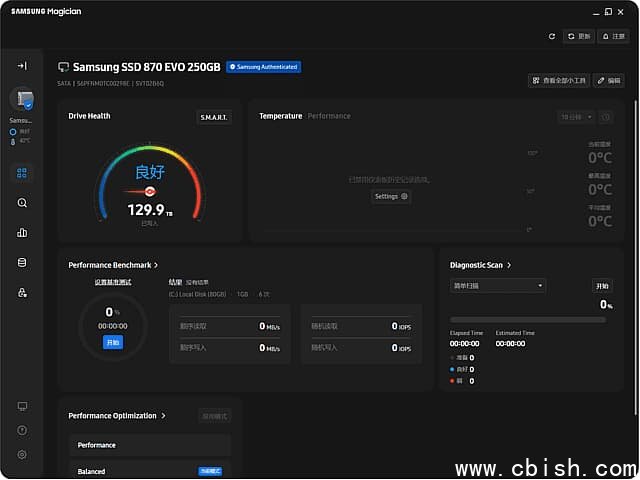Start the diagnostic scan button
Viewport: 640px width, 480px height.
tap(602, 286)
